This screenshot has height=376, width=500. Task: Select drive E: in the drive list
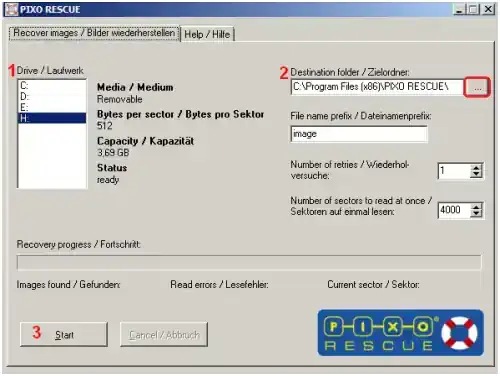point(52,107)
